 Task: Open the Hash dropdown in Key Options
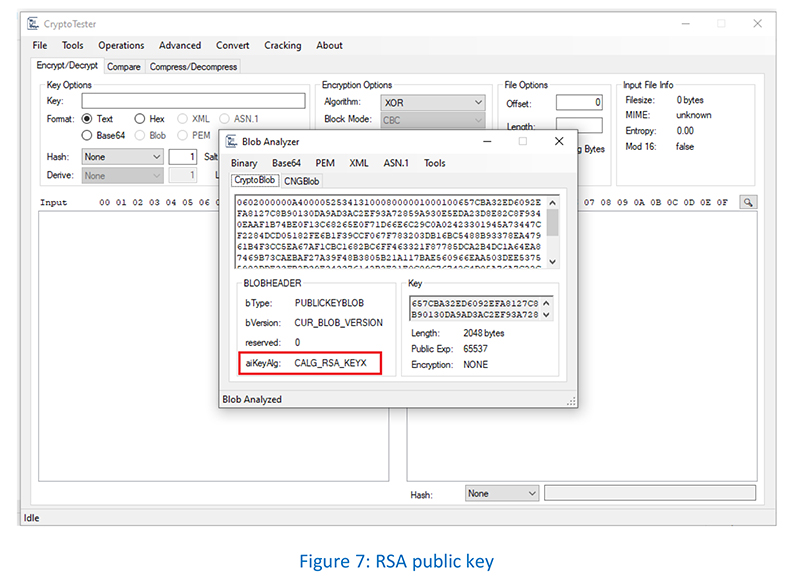click(x=122, y=157)
